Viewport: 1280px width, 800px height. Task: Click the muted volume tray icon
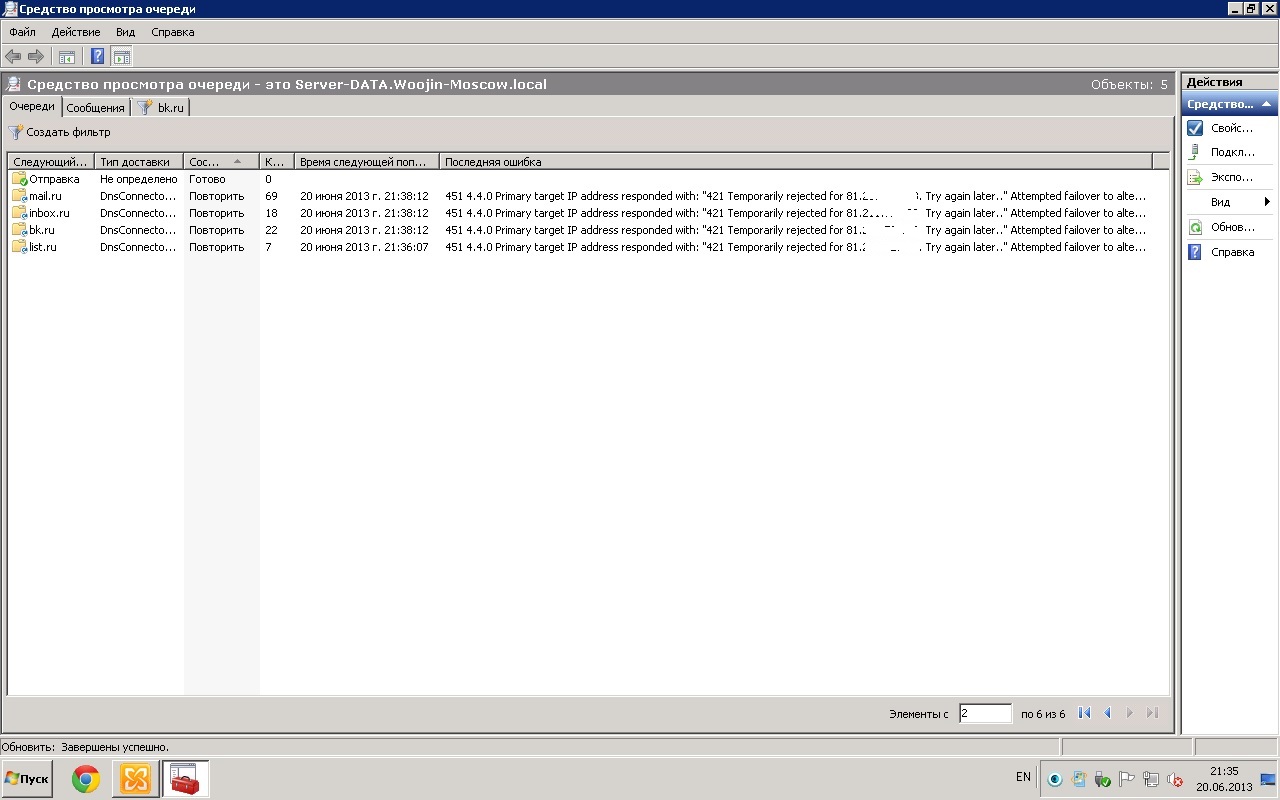coord(1175,779)
